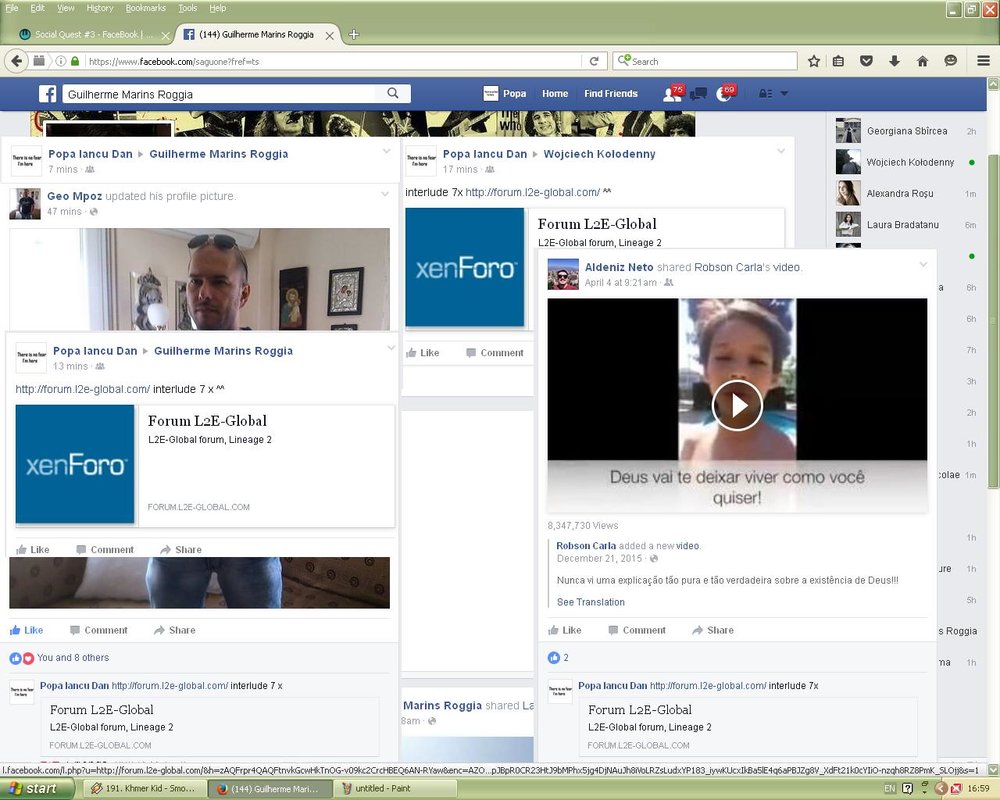
Task: Switch to Social Quest #3 tab
Action: tap(90, 34)
